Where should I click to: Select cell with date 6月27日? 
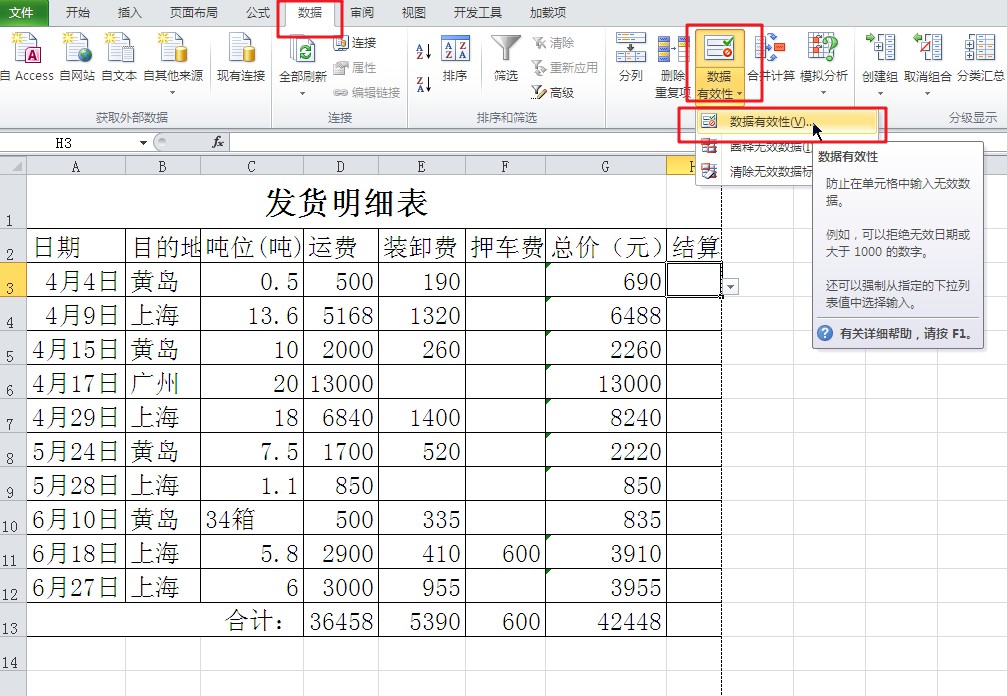[76, 586]
